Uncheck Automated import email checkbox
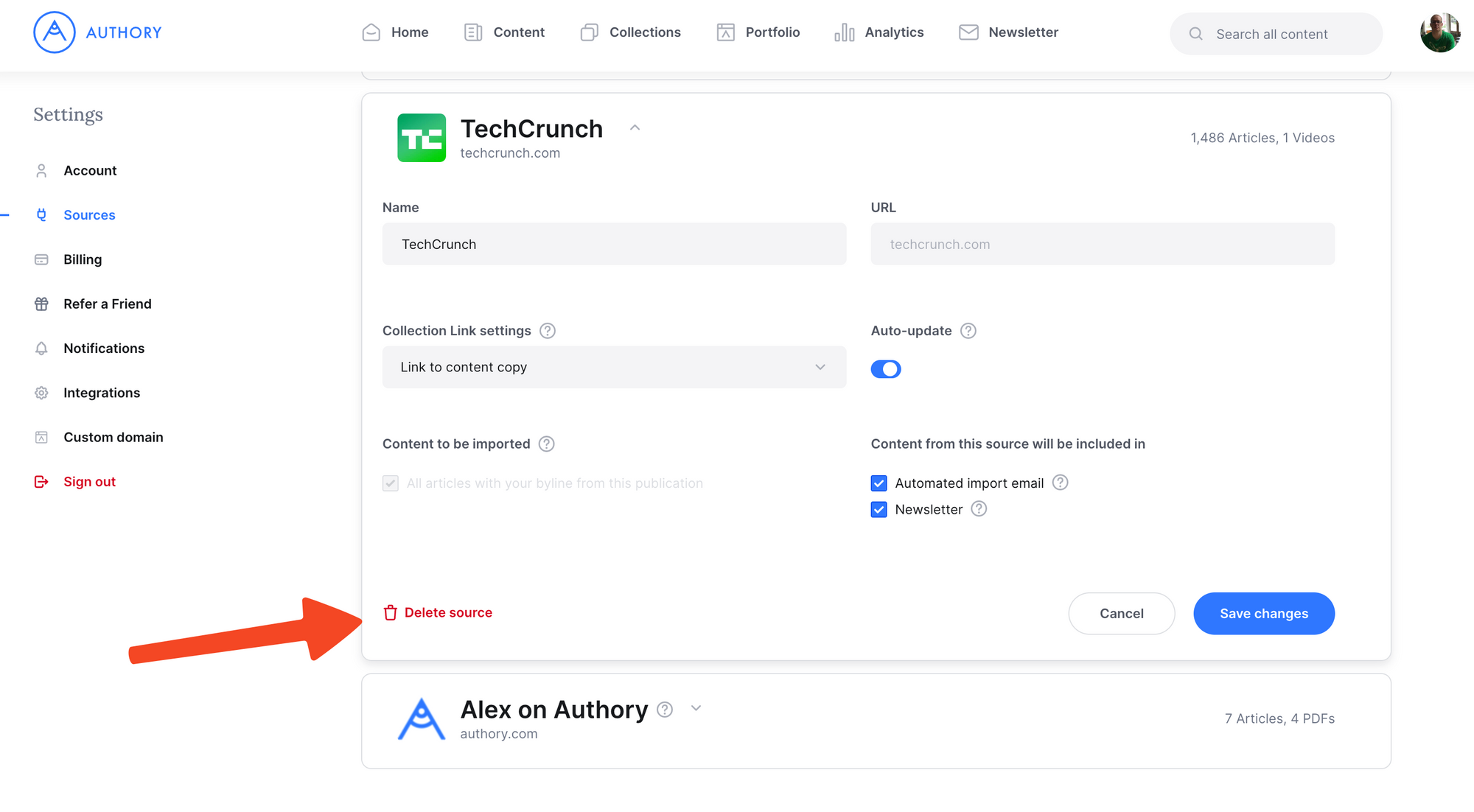 point(879,483)
